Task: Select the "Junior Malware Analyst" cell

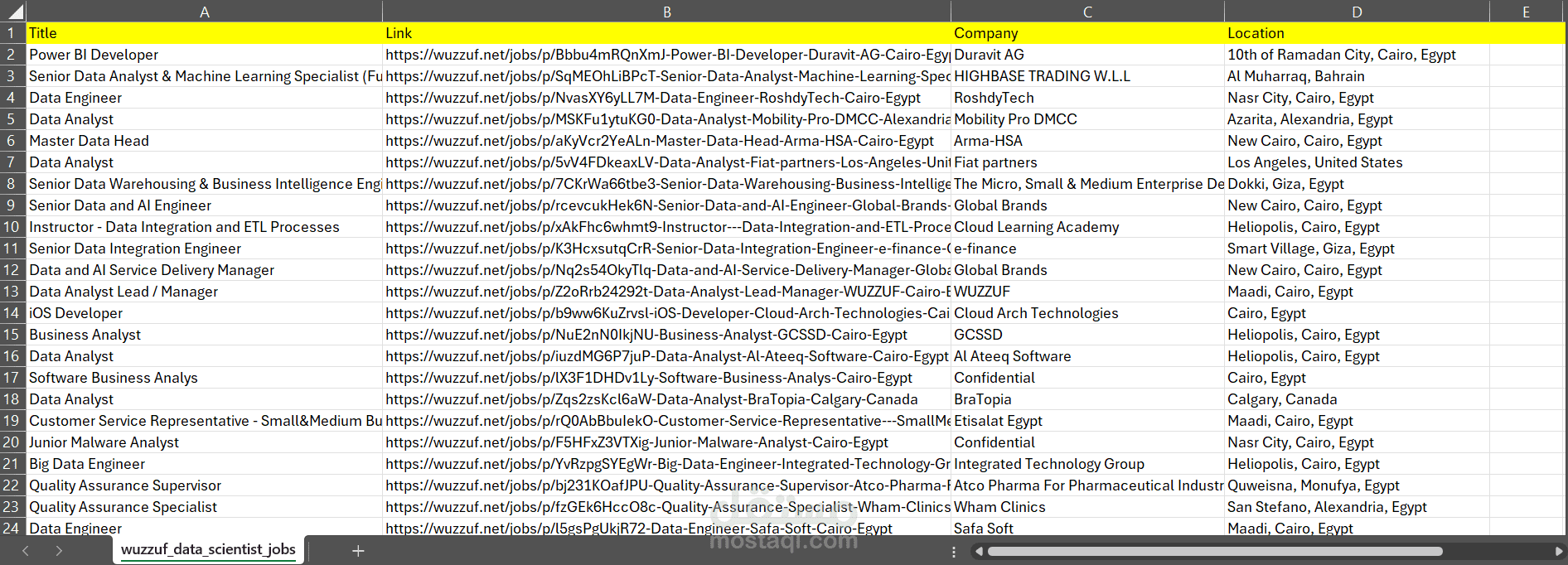Action: (205, 442)
